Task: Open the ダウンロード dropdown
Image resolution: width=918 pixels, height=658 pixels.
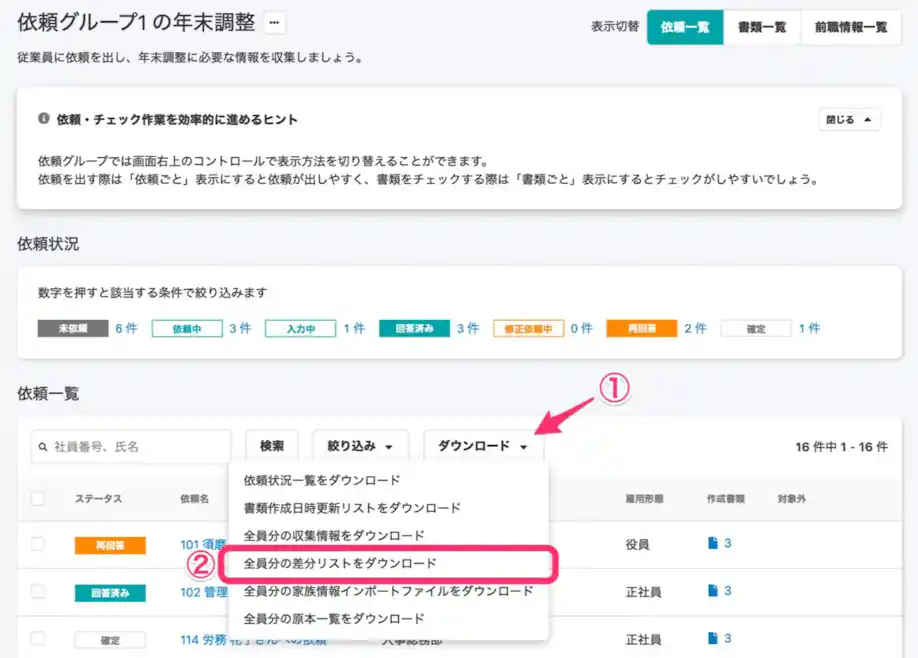Action: 483,448
